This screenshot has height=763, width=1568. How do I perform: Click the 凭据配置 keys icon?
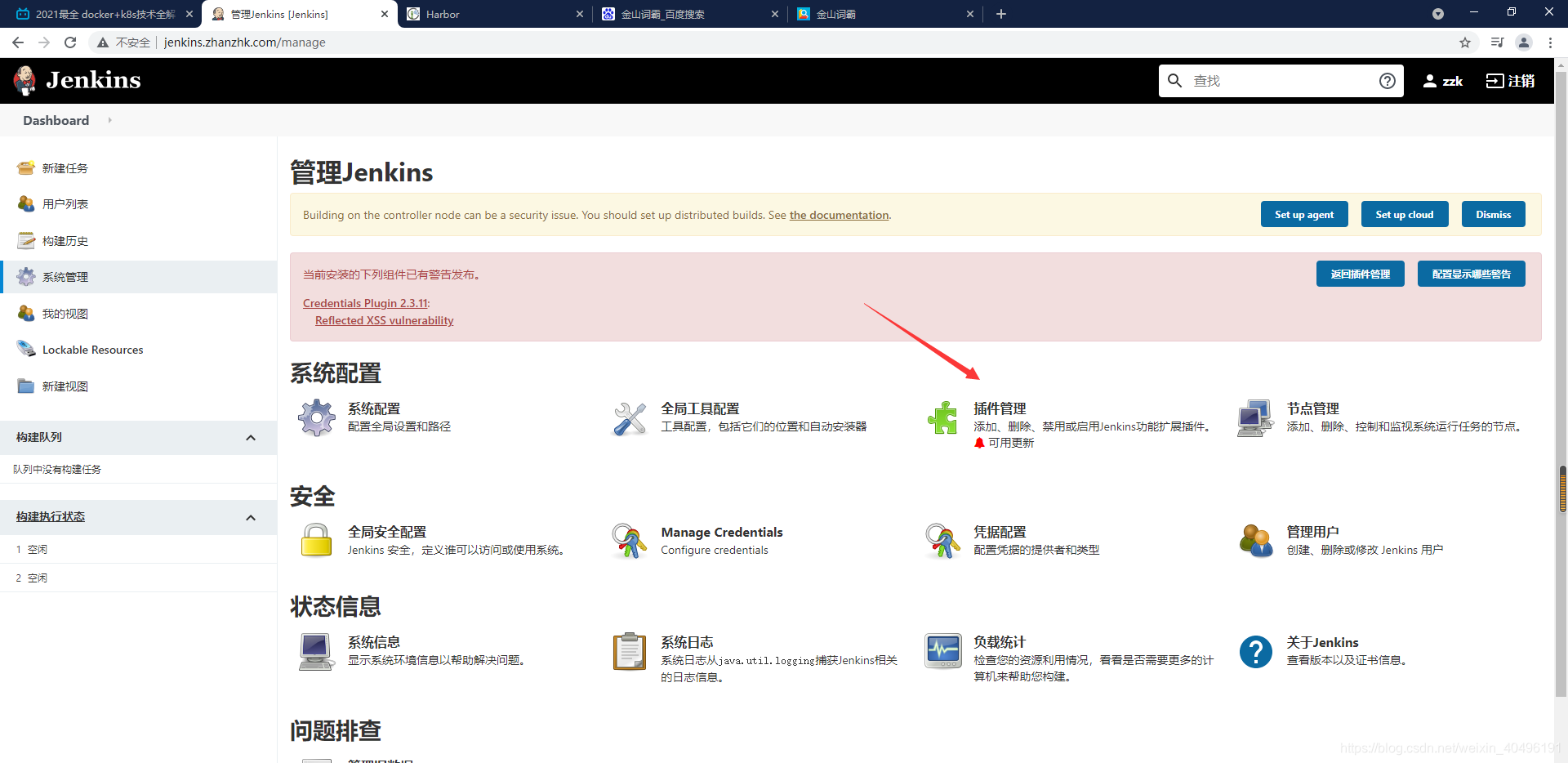[942, 541]
